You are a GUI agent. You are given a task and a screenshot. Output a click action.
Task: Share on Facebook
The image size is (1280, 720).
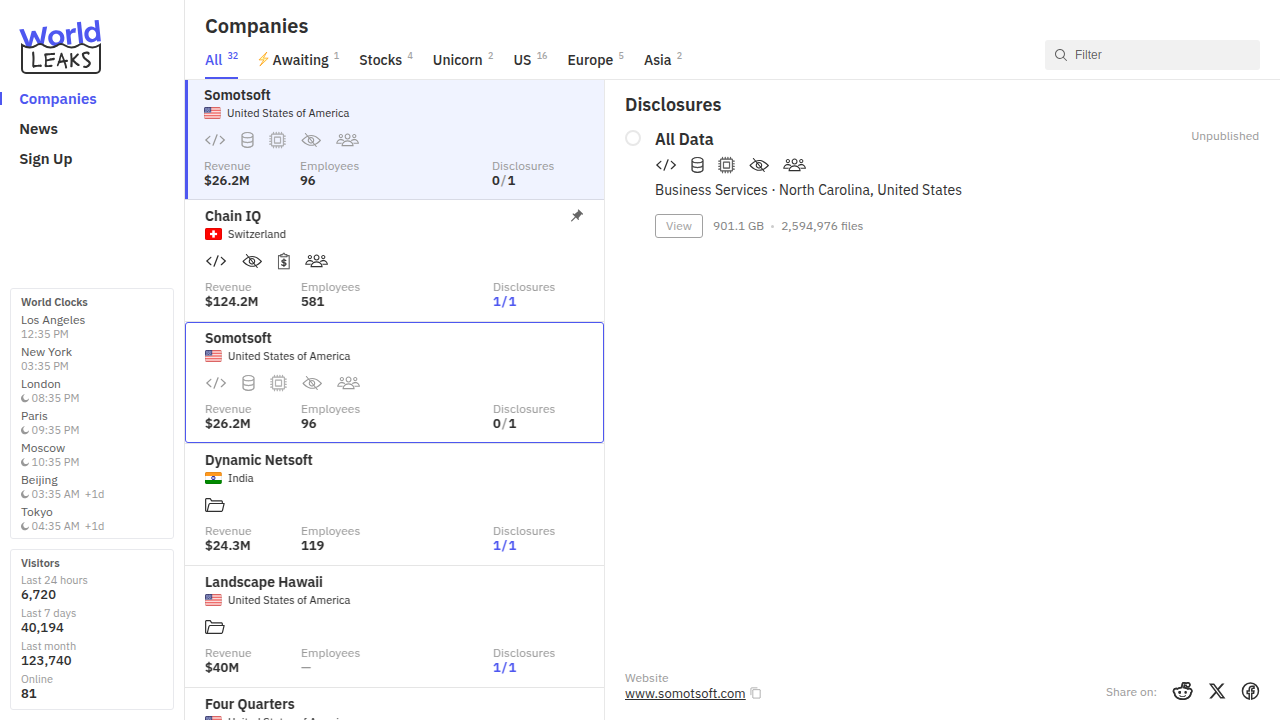pyautogui.click(x=1250, y=691)
